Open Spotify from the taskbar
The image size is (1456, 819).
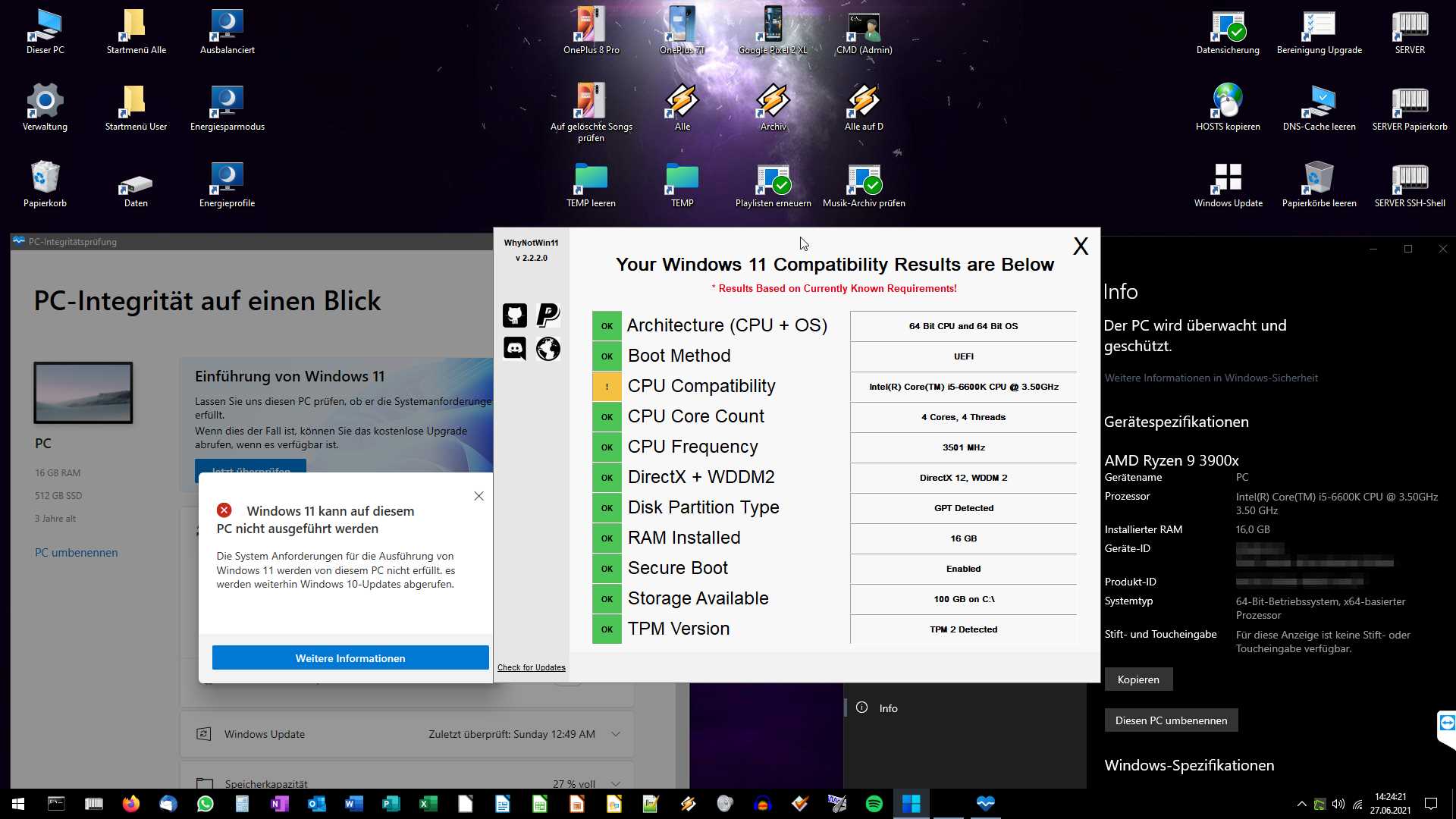click(x=874, y=804)
